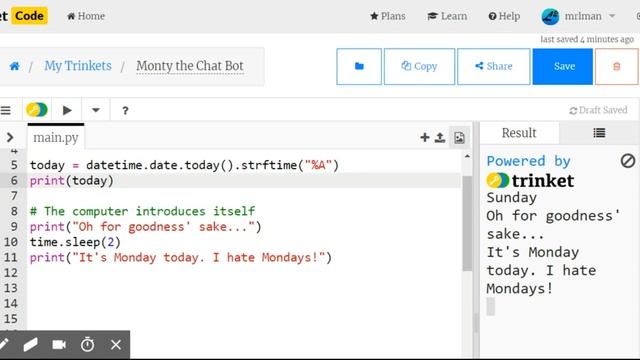The height and width of the screenshot is (360, 640).
Task: Click the trinket Code logo
Action: click(x=24, y=16)
